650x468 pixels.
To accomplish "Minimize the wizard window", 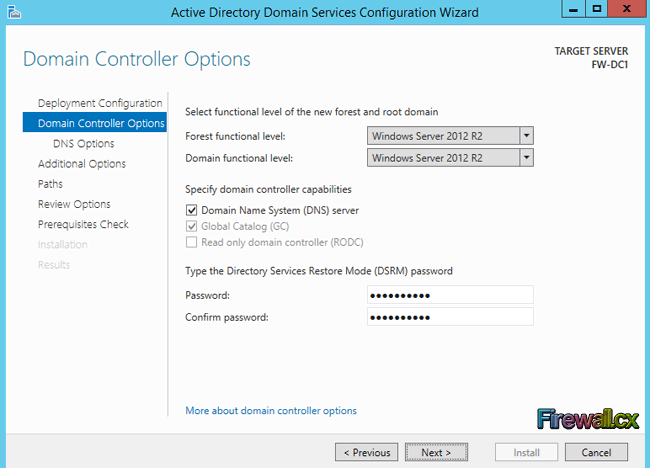I will tap(573, 9).
